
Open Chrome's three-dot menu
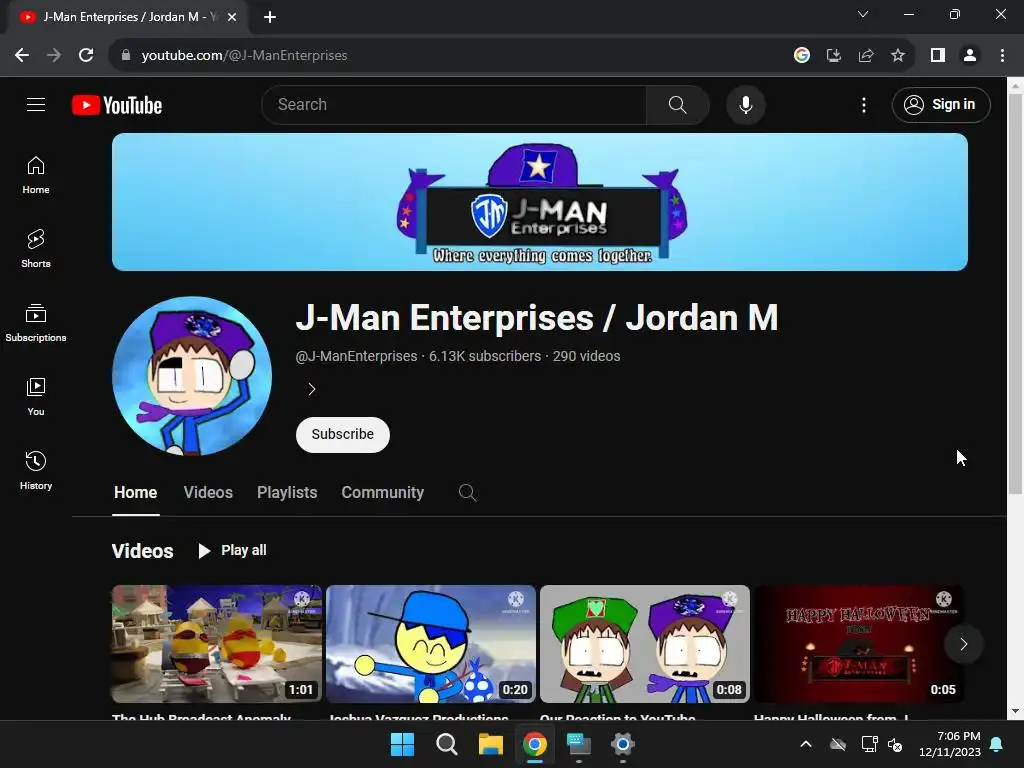pyautogui.click(x=1002, y=56)
